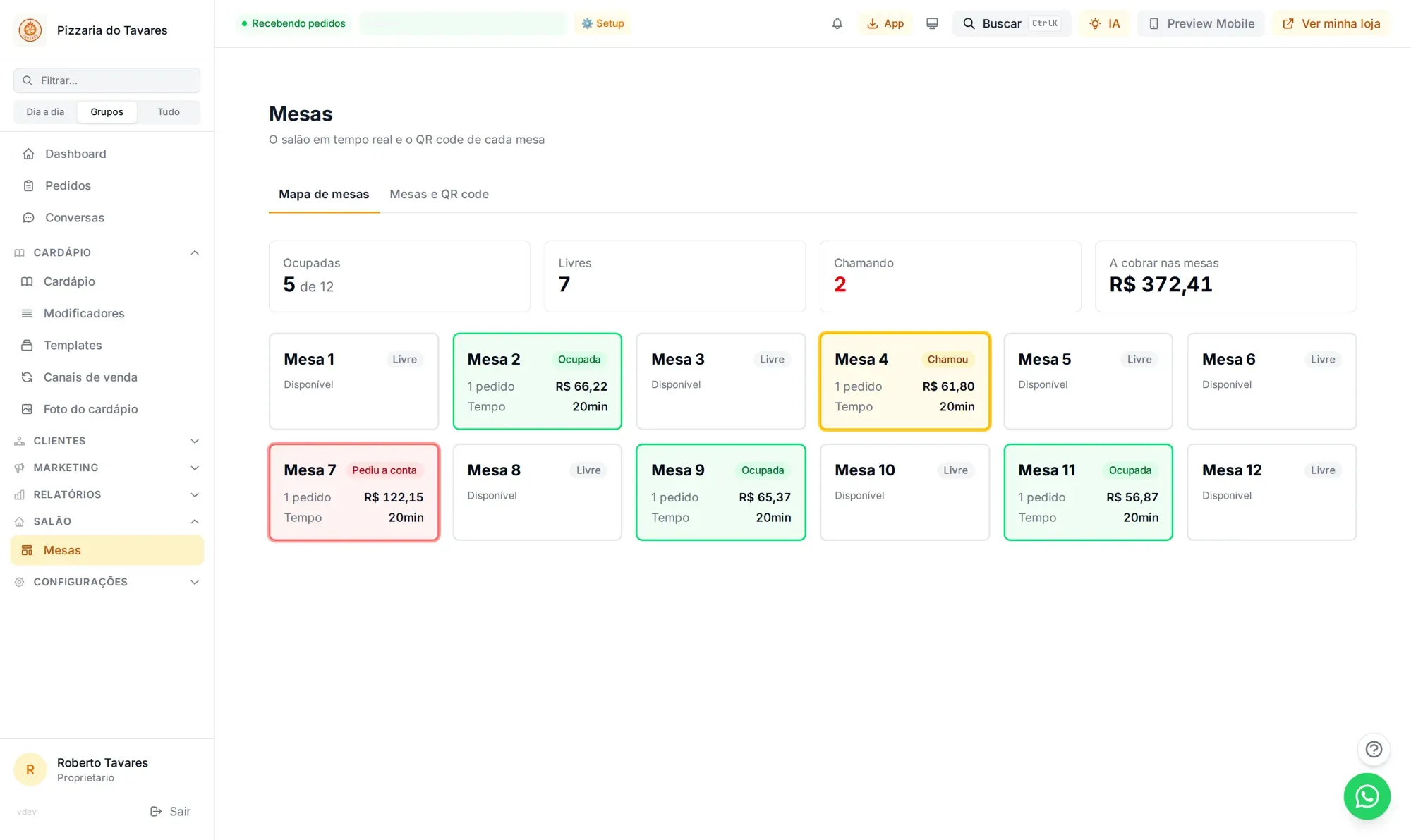Click the Preview Mobile button
The width and height of the screenshot is (1411, 840).
[x=1201, y=23]
